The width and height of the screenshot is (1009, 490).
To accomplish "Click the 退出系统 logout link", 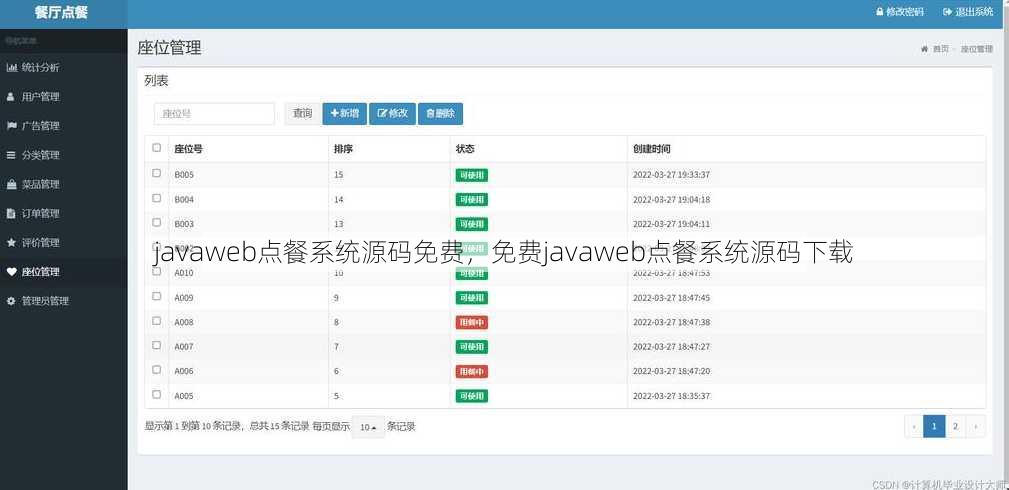I will 968,12.
